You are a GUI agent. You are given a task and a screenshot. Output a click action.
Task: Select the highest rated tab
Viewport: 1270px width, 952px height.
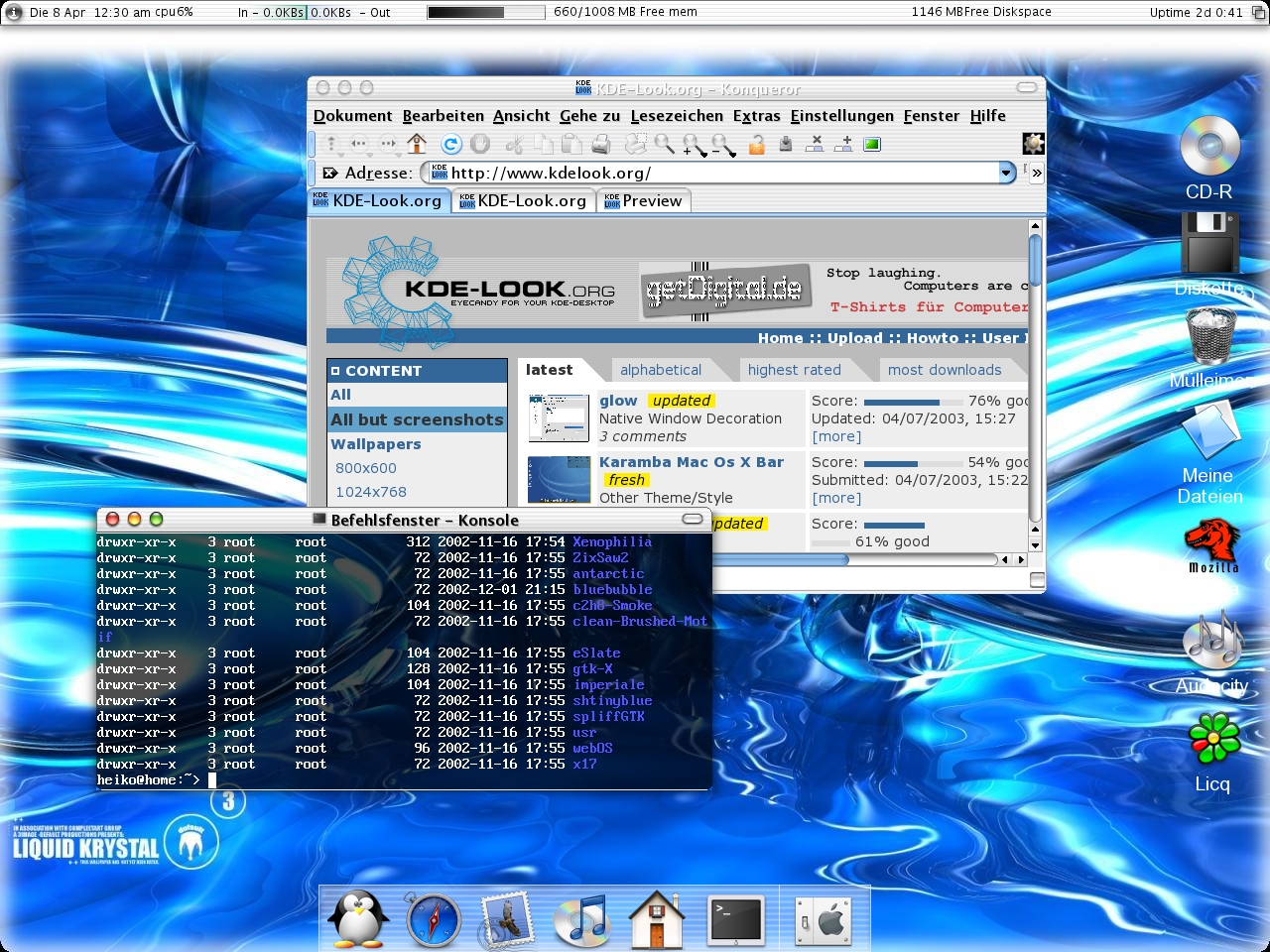(794, 370)
